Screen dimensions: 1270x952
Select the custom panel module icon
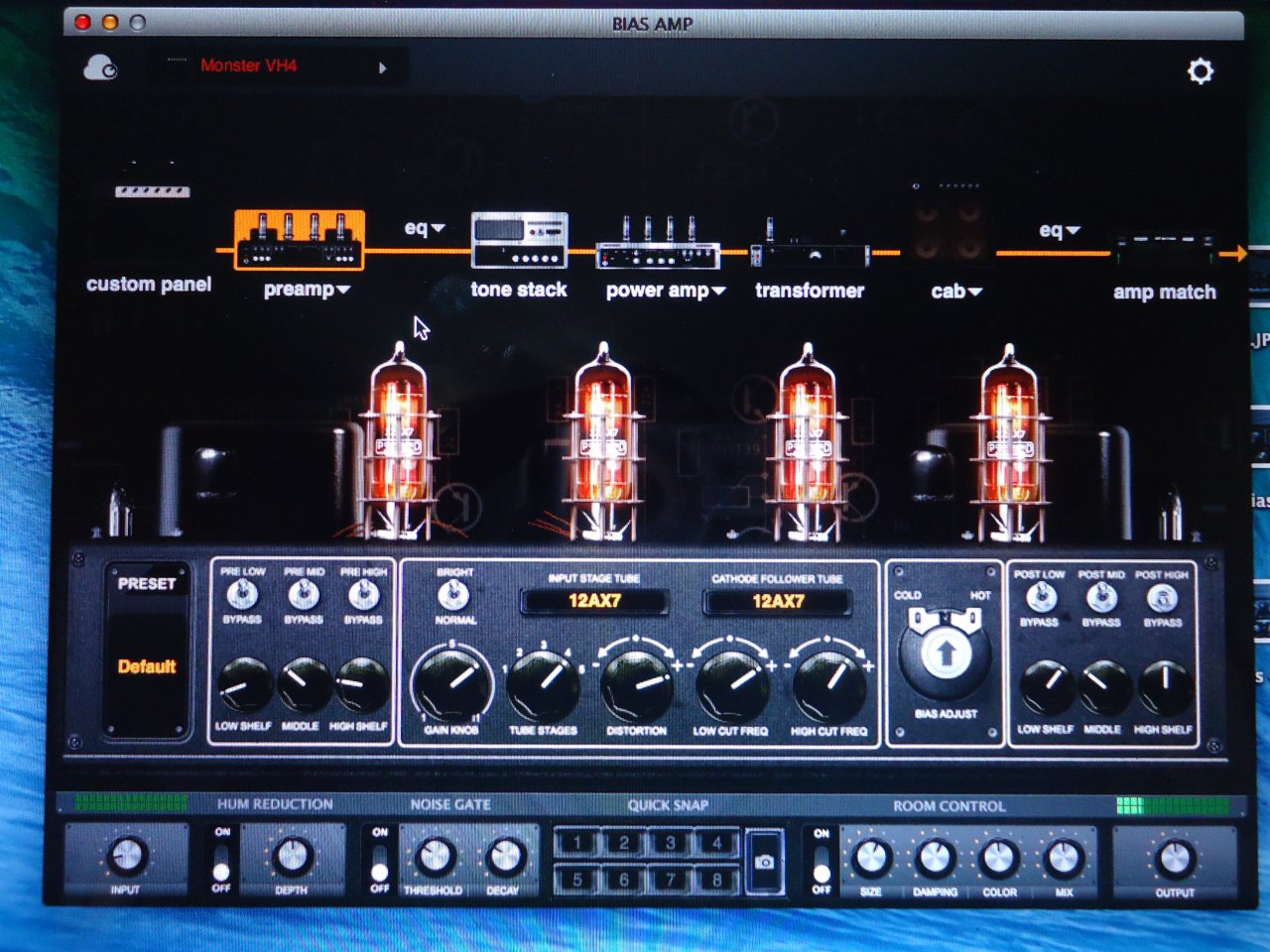(152, 190)
